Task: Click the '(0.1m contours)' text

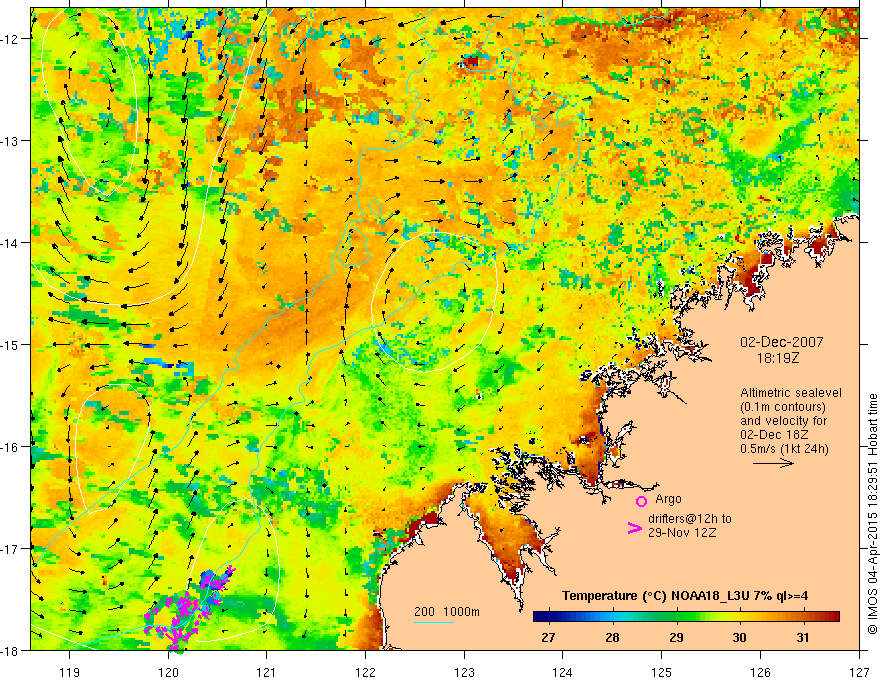Action: 783,407
